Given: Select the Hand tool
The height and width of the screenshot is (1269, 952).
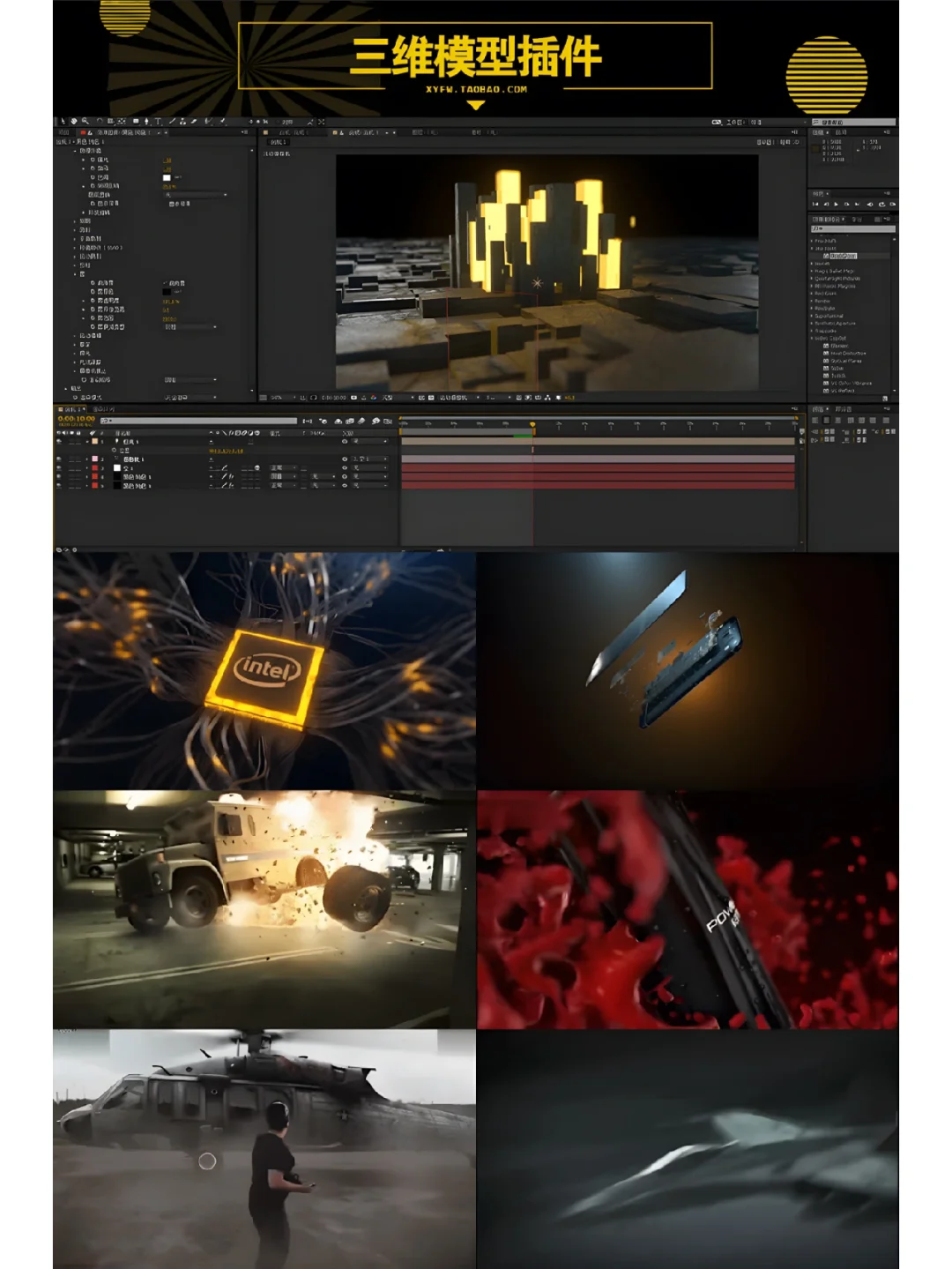Looking at the screenshot, I should [74, 122].
